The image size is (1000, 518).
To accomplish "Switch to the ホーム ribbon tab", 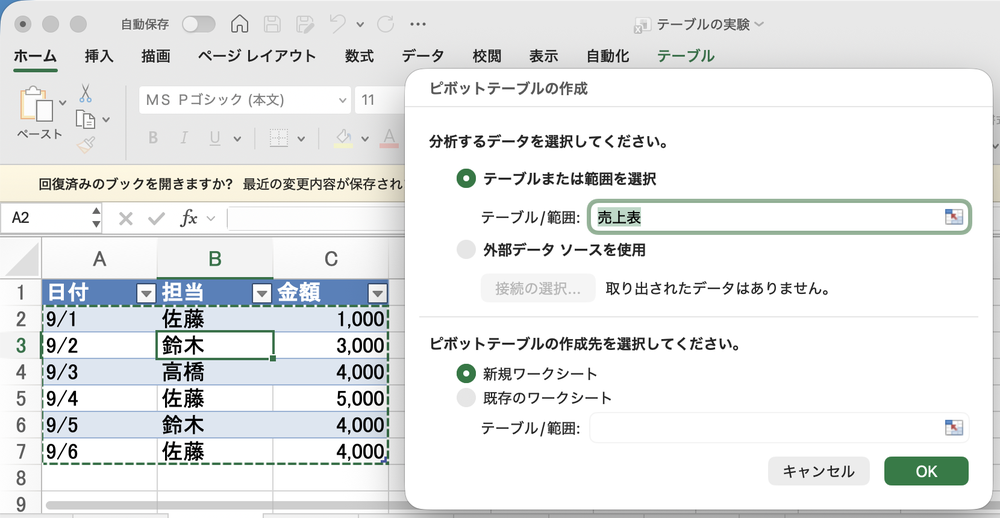I will point(35,56).
